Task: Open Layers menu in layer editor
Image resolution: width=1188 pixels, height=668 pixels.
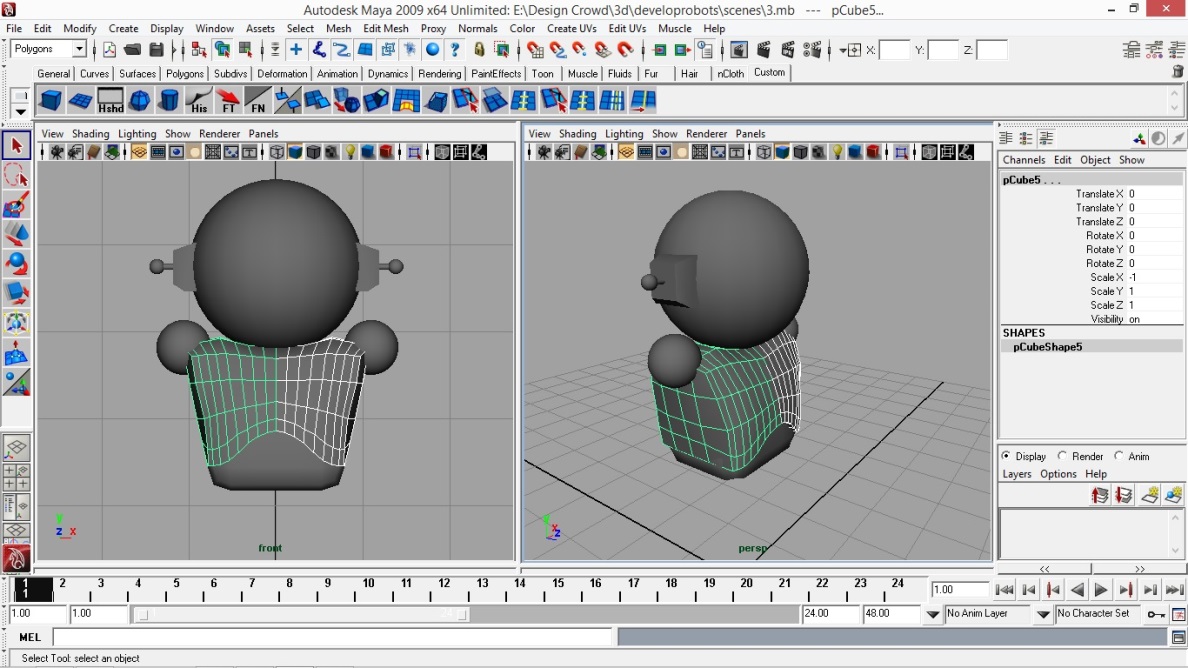Action: pyautogui.click(x=1017, y=474)
